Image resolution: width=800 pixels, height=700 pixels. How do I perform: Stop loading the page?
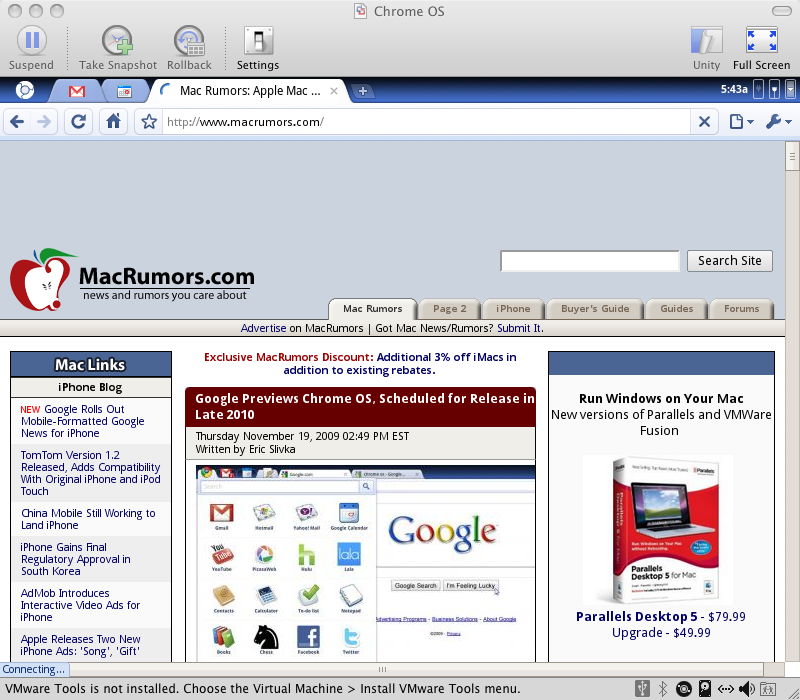pos(704,122)
